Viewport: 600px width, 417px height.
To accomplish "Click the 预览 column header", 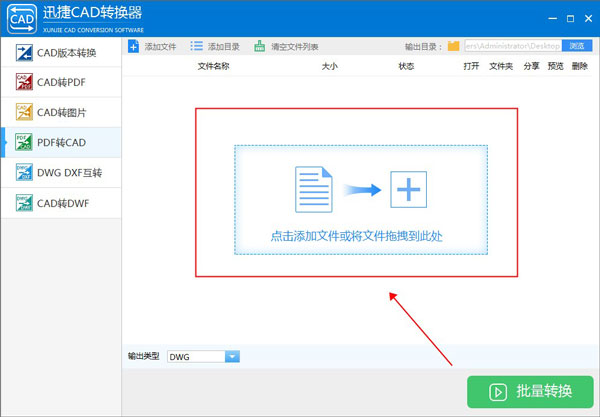I will pyautogui.click(x=555, y=66).
